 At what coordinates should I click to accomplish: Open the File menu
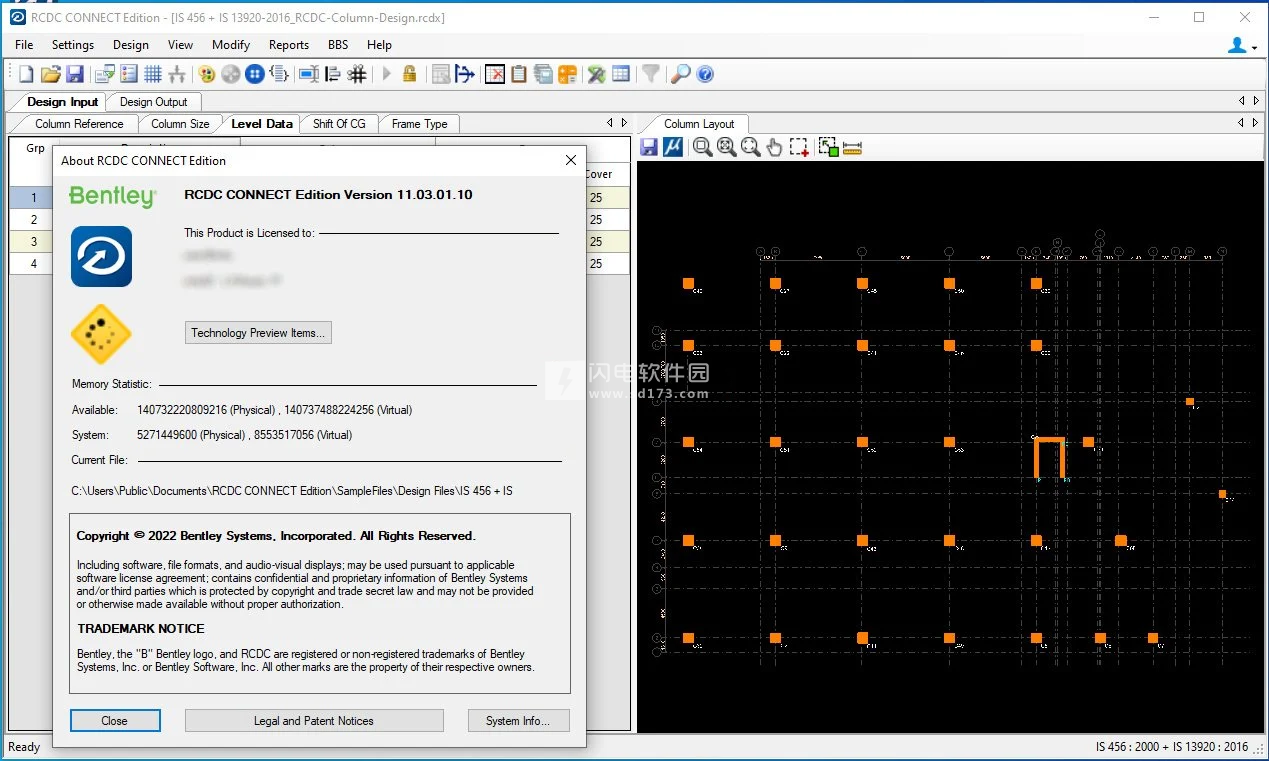pyautogui.click(x=24, y=45)
